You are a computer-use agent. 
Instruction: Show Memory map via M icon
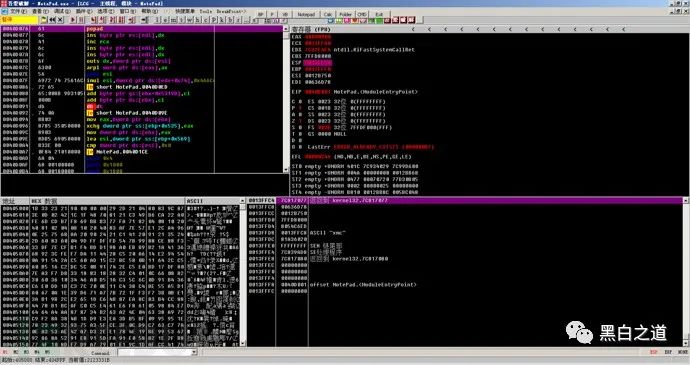pos(173,20)
